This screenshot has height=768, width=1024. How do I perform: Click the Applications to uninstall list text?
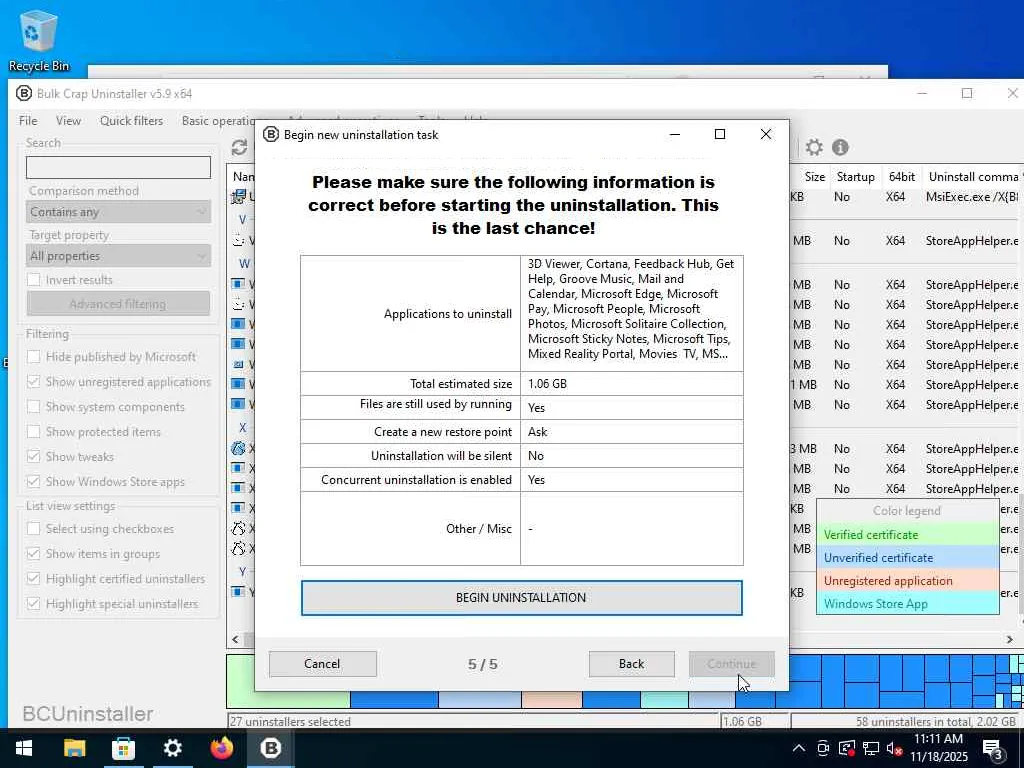(631, 309)
